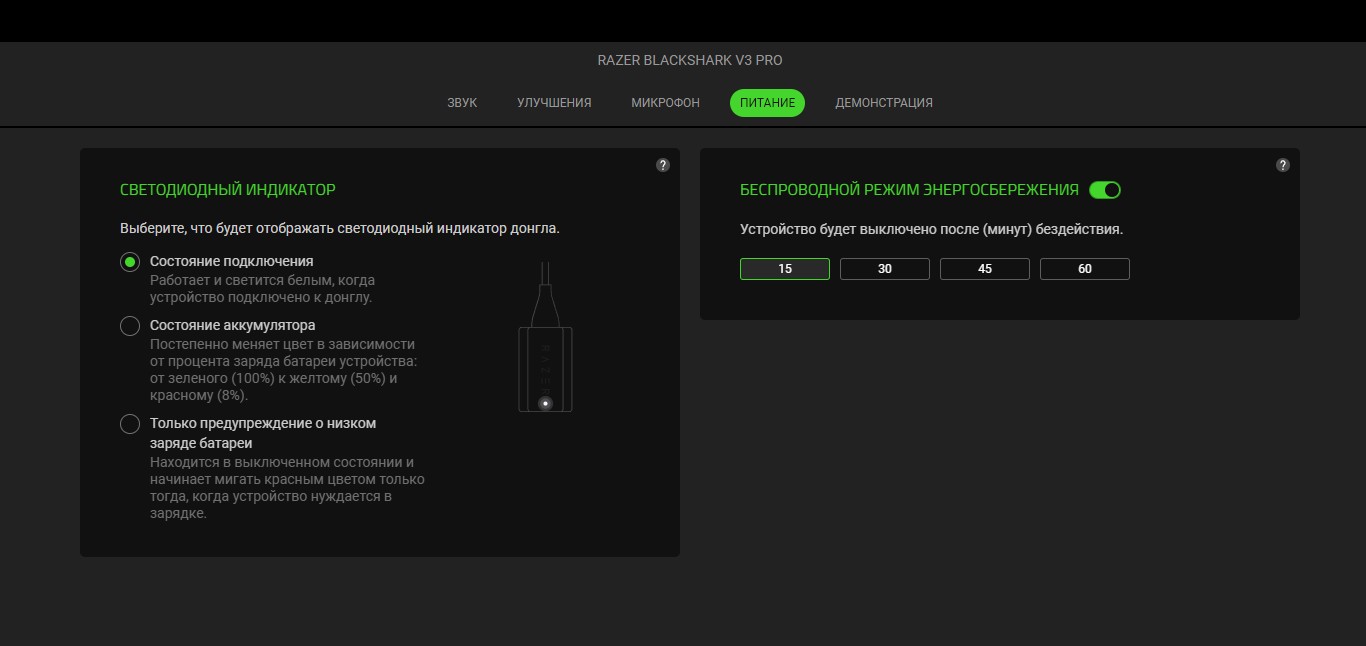The height and width of the screenshot is (646, 1366).
Task: Click the text 'Устройство будет выключено после (минут) бездействия.'
Action: click(932, 229)
